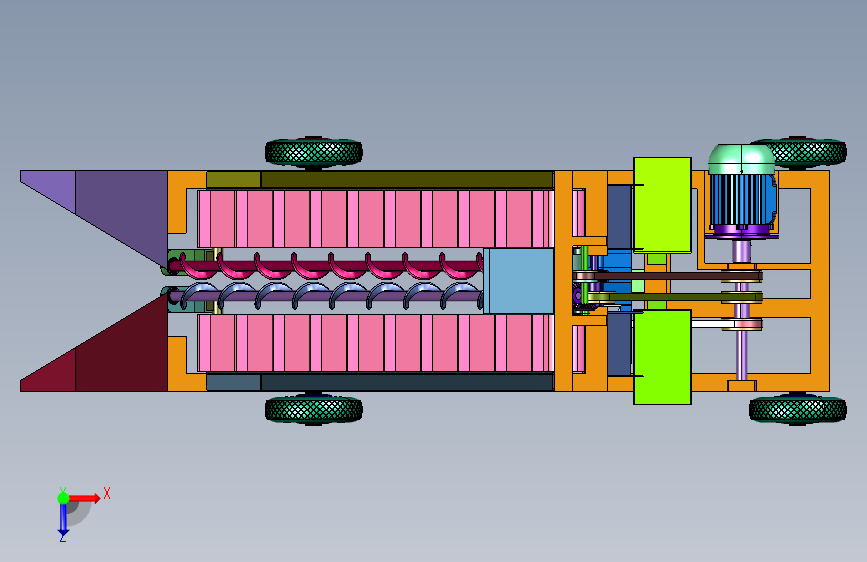
Task: Select the lower pink slatted panel
Action: (375, 343)
